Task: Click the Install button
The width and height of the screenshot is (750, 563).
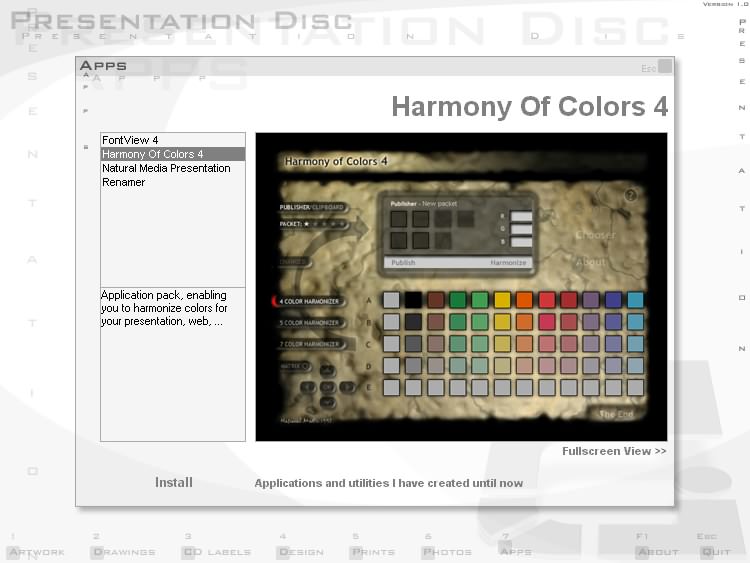Action: click(x=174, y=482)
